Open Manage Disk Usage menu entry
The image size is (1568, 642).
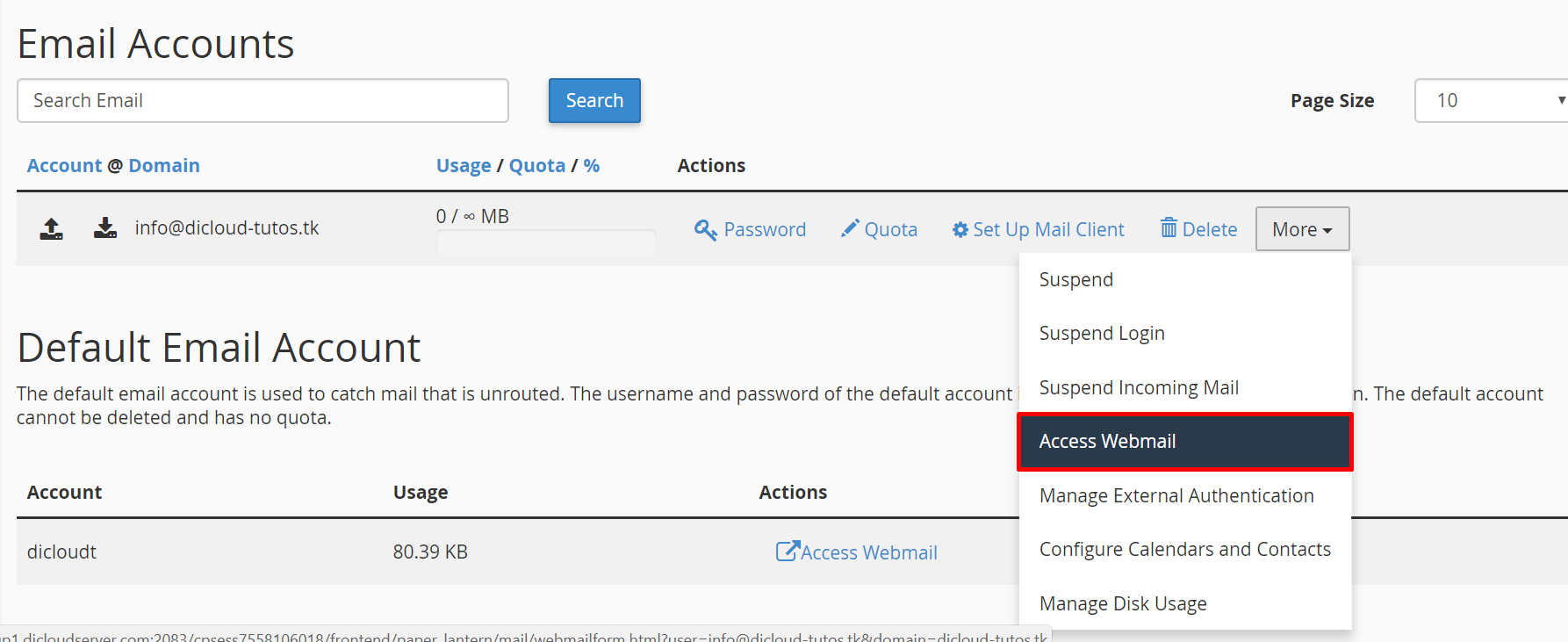pos(1184,603)
